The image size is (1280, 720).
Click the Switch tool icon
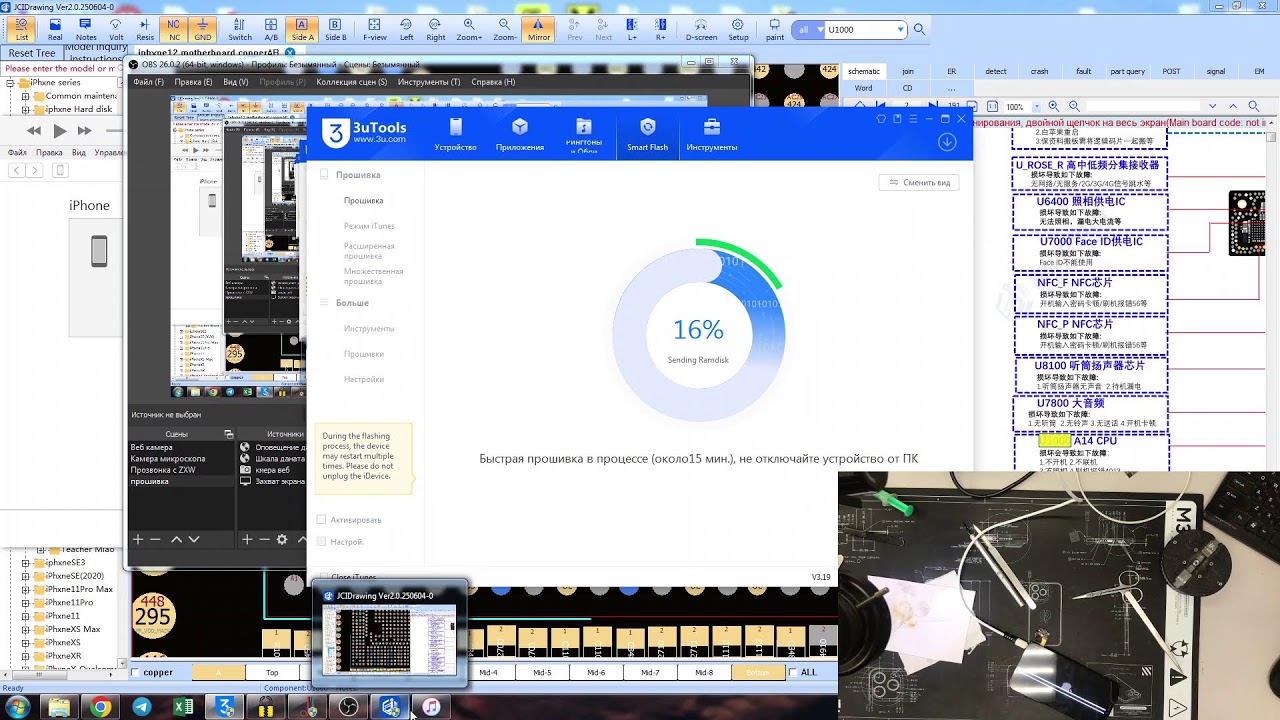tap(240, 29)
